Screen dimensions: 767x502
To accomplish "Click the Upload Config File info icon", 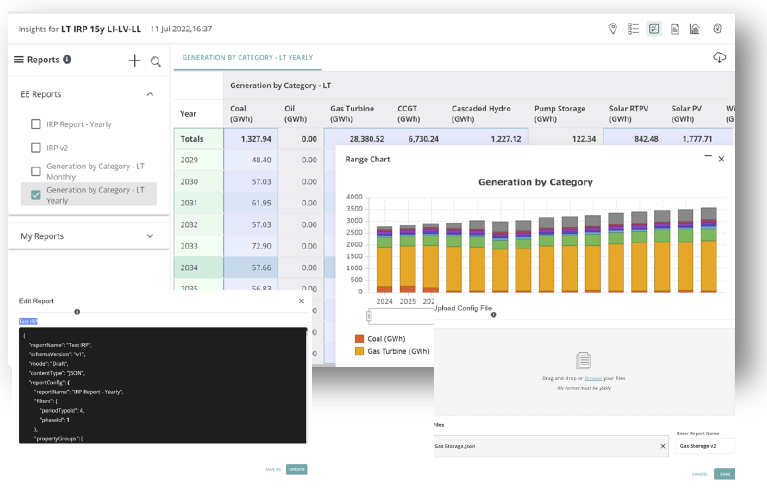I will (494, 315).
